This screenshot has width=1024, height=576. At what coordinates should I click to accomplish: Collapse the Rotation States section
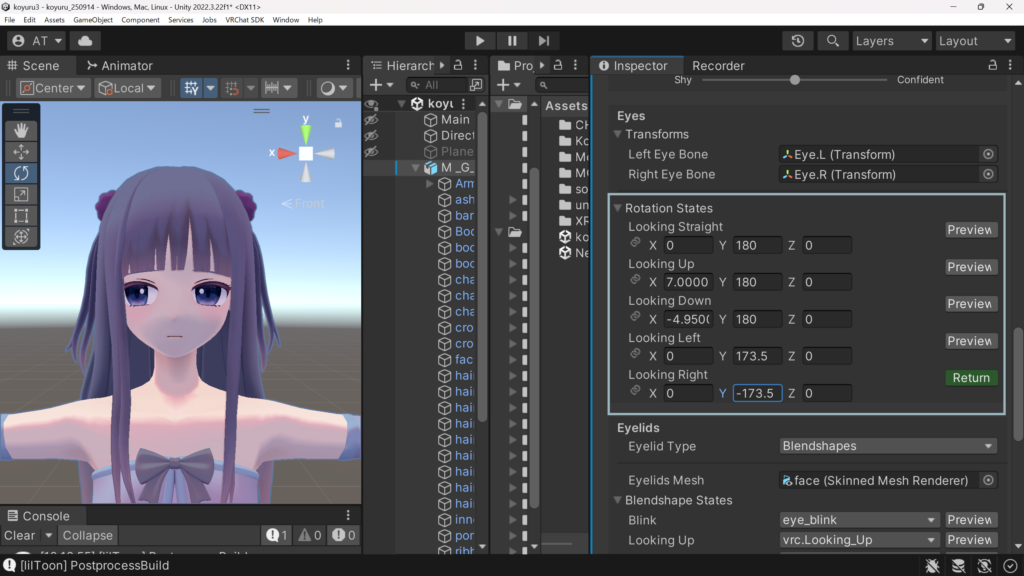pos(618,208)
